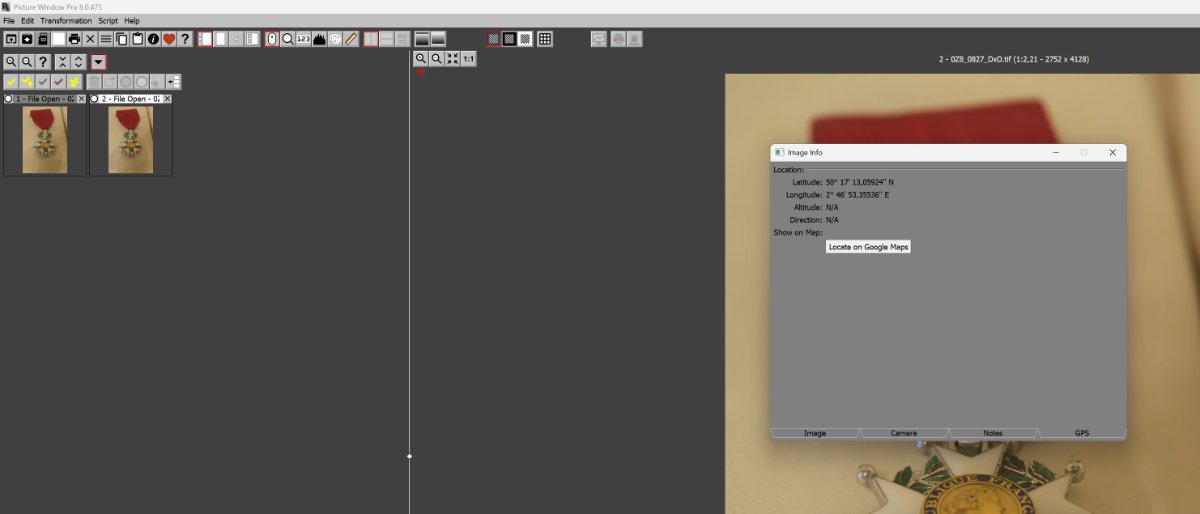
Task: Open the histogram tool in the toolbar
Action: pos(319,39)
